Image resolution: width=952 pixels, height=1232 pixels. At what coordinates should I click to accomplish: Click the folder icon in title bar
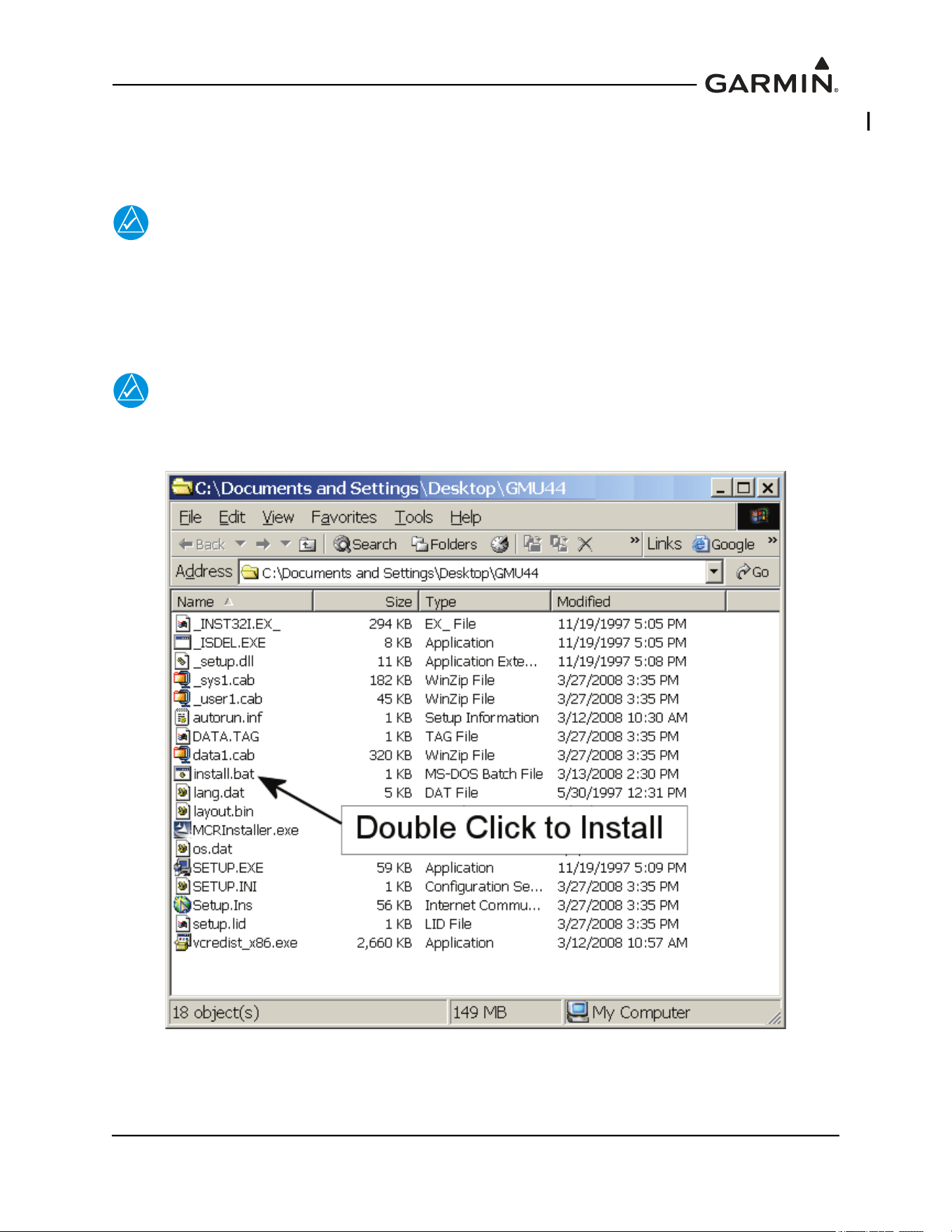point(183,487)
